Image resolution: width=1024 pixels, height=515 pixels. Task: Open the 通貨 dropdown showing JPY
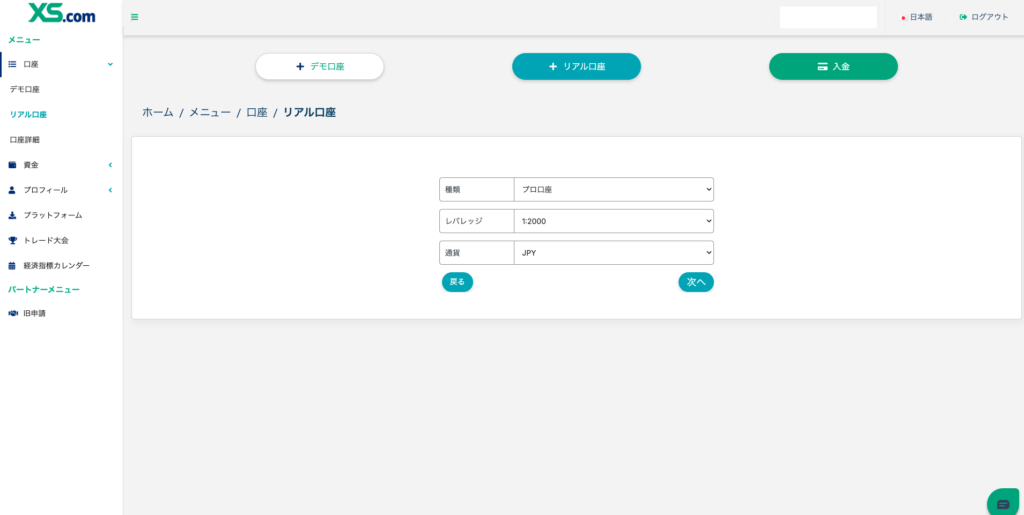click(613, 253)
